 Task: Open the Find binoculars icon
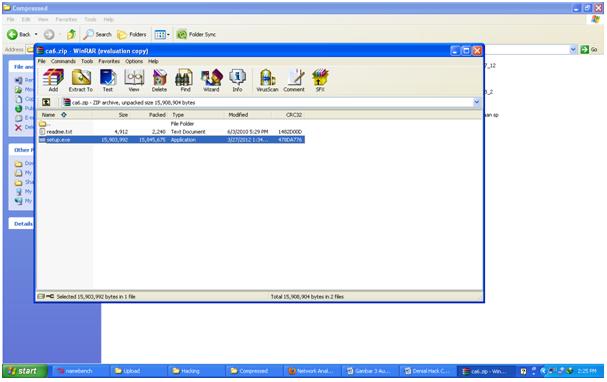[185, 81]
